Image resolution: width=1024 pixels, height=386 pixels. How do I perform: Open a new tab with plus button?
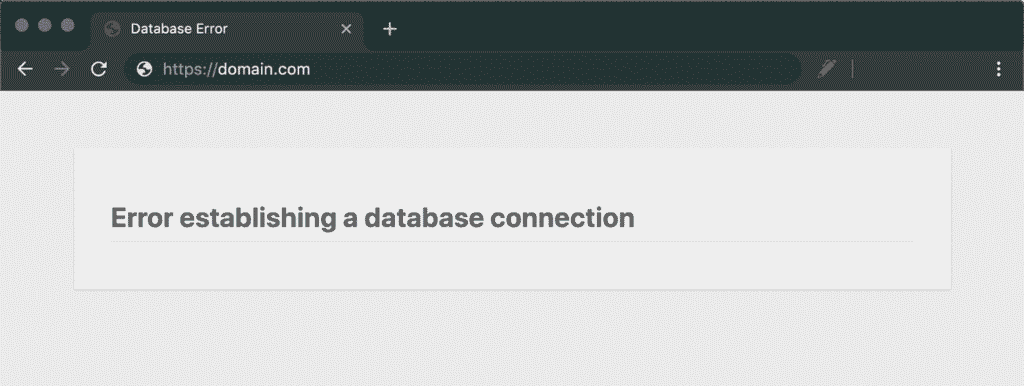coord(390,29)
